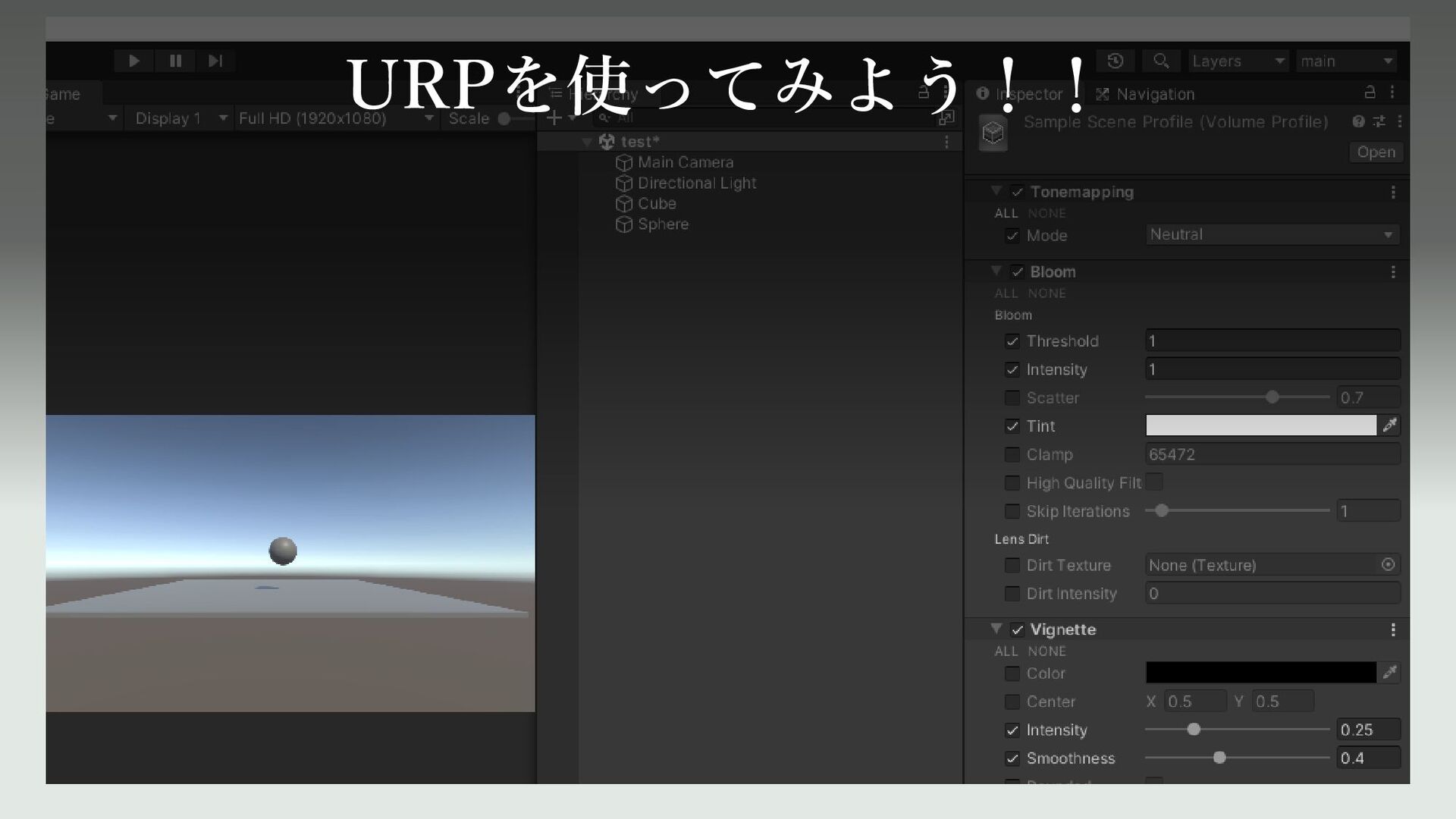The height and width of the screenshot is (819, 1456).
Task: Adjust the Skip Iterations slider
Action: click(1238, 511)
